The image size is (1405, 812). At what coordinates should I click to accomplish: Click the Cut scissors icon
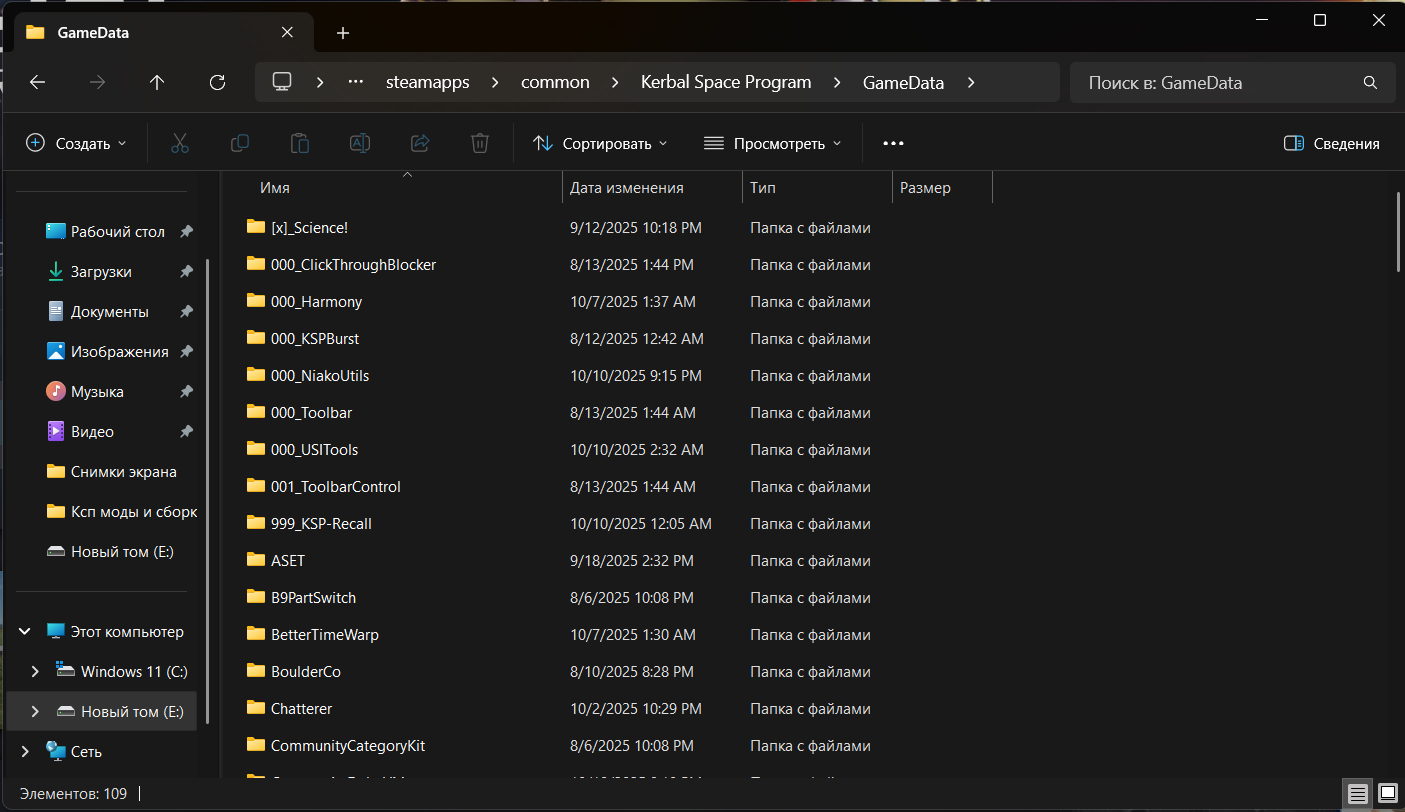pyautogui.click(x=180, y=143)
